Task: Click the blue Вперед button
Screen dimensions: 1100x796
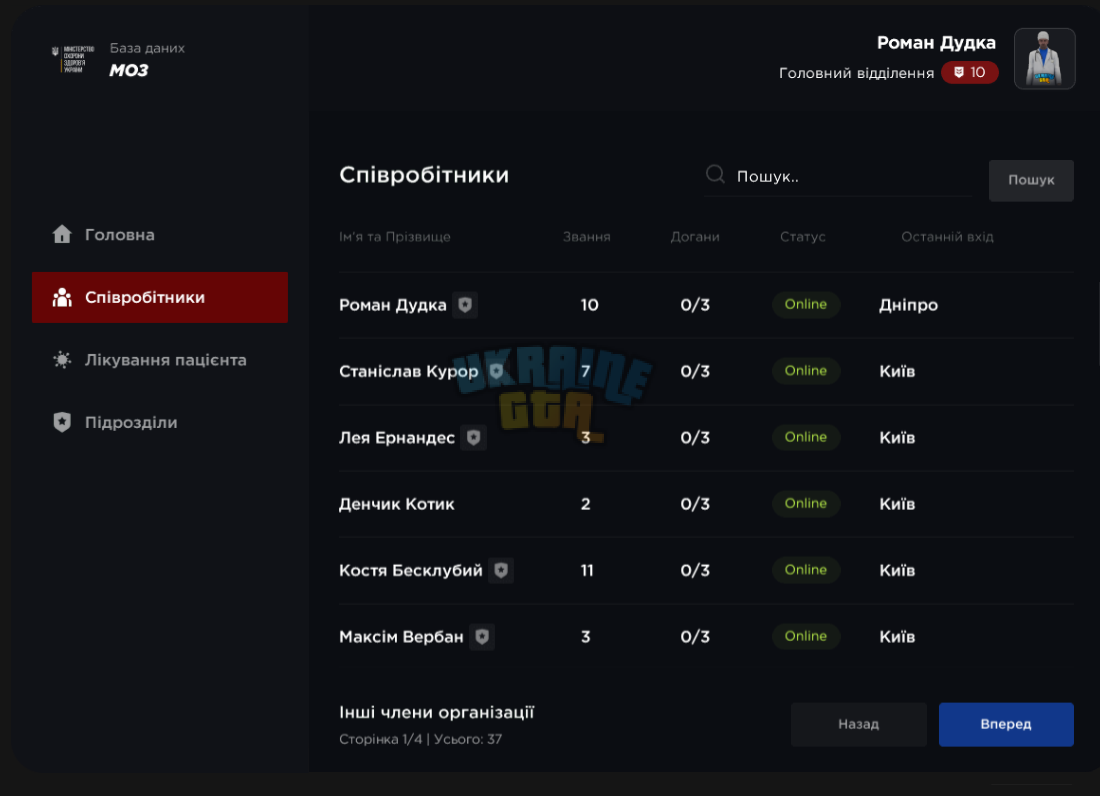Action: (x=1006, y=724)
